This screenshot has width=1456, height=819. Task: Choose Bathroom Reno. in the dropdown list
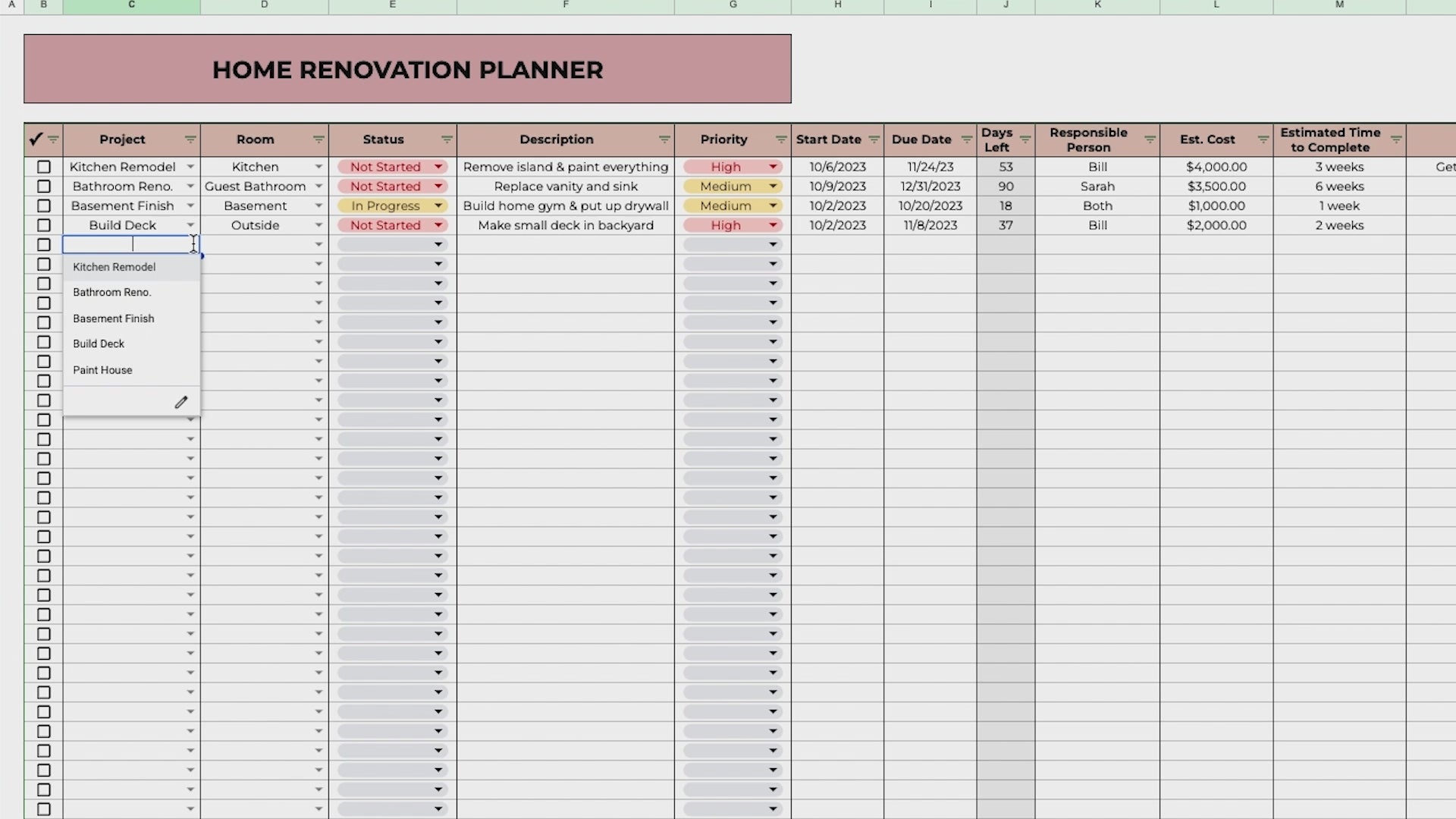tap(111, 292)
